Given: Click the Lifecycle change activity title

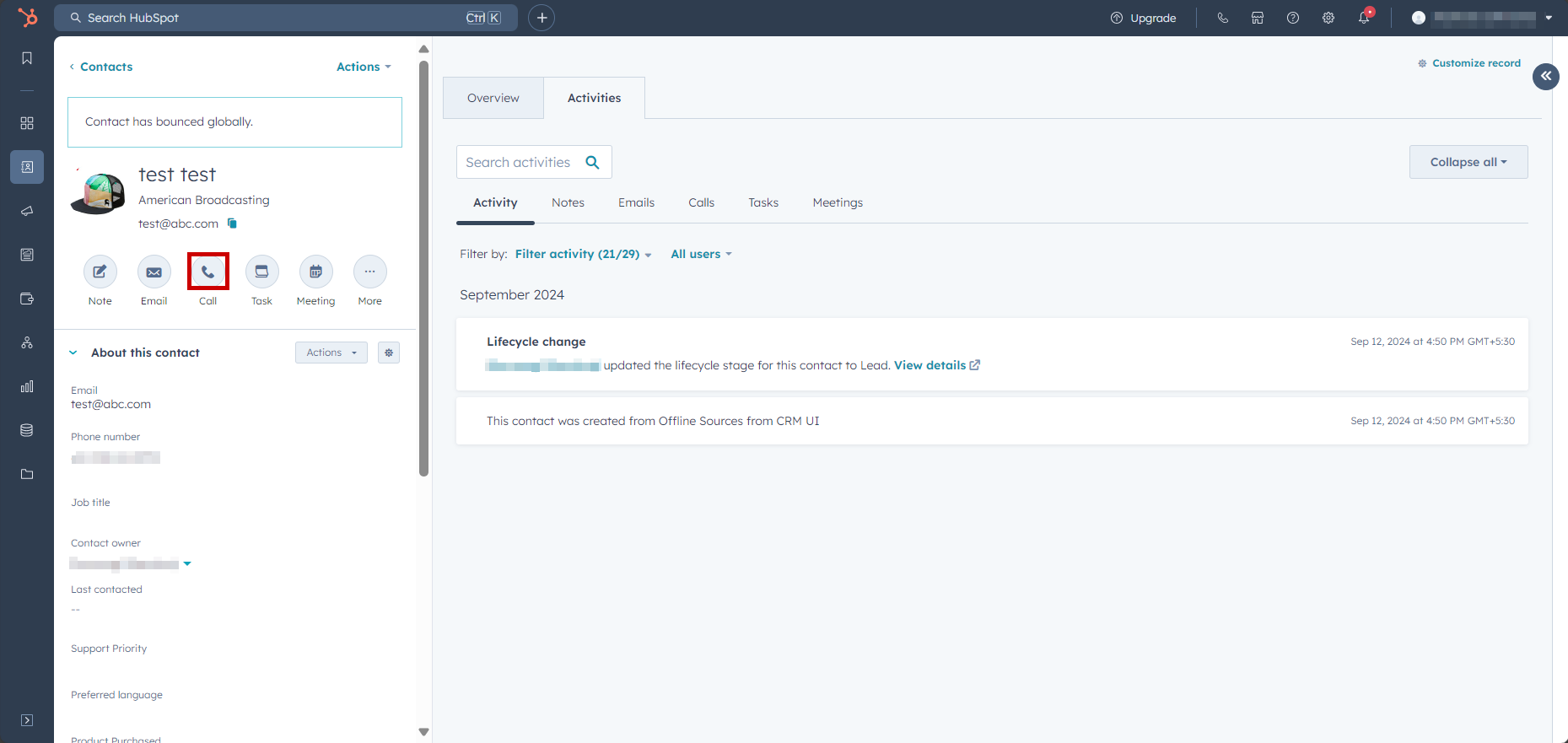Looking at the screenshot, I should click(536, 342).
